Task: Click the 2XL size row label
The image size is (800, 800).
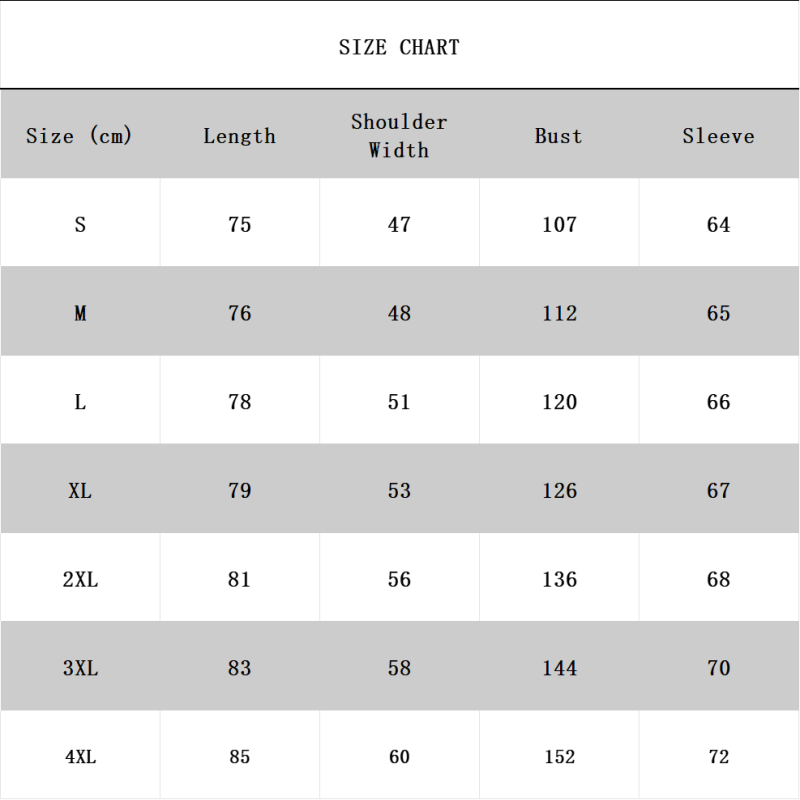Action: [80, 580]
